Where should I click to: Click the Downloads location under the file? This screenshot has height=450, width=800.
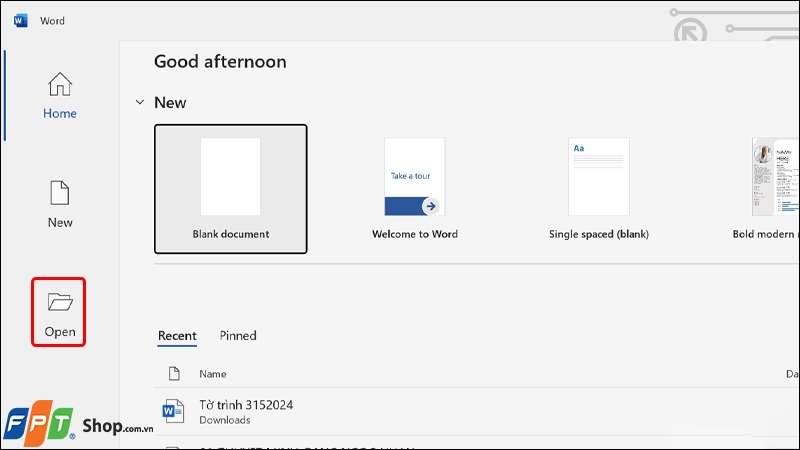click(223, 420)
